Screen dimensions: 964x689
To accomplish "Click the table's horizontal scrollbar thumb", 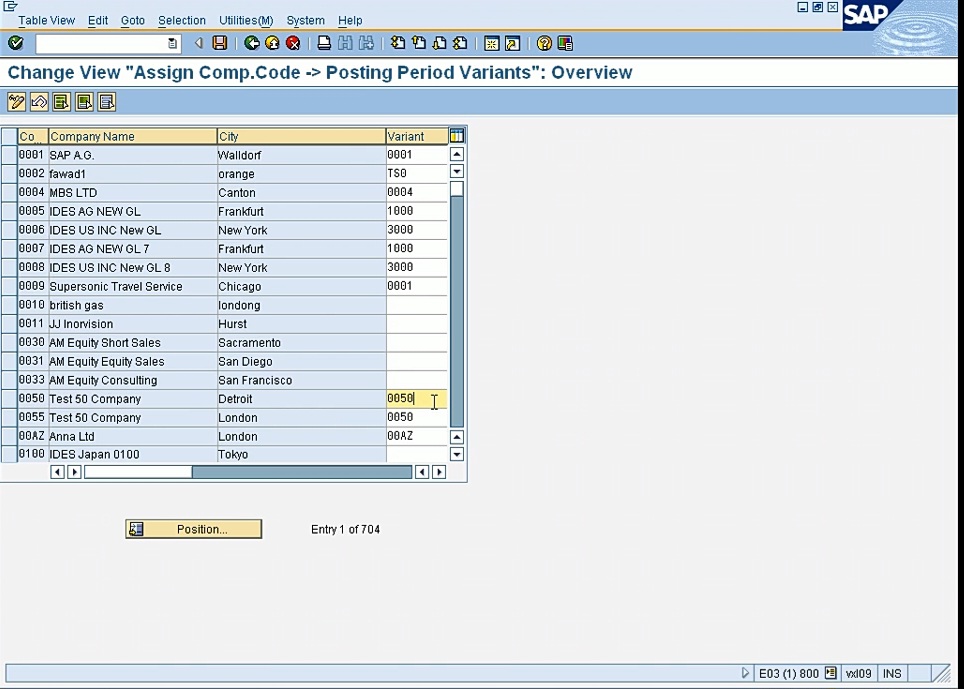I will coord(138,472).
